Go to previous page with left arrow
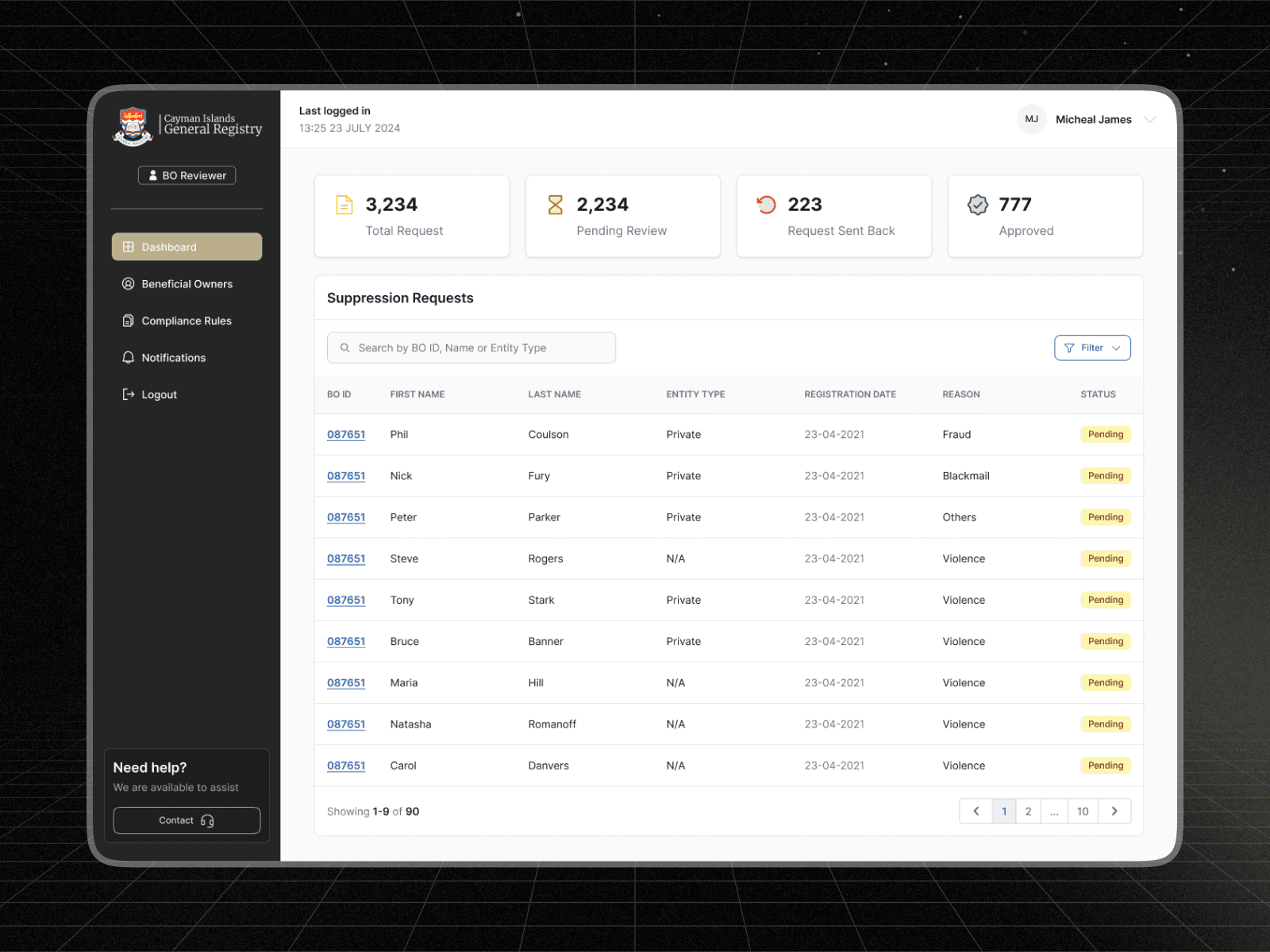Viewport: 1270px width, 952px height. click(x=976, y=811)
